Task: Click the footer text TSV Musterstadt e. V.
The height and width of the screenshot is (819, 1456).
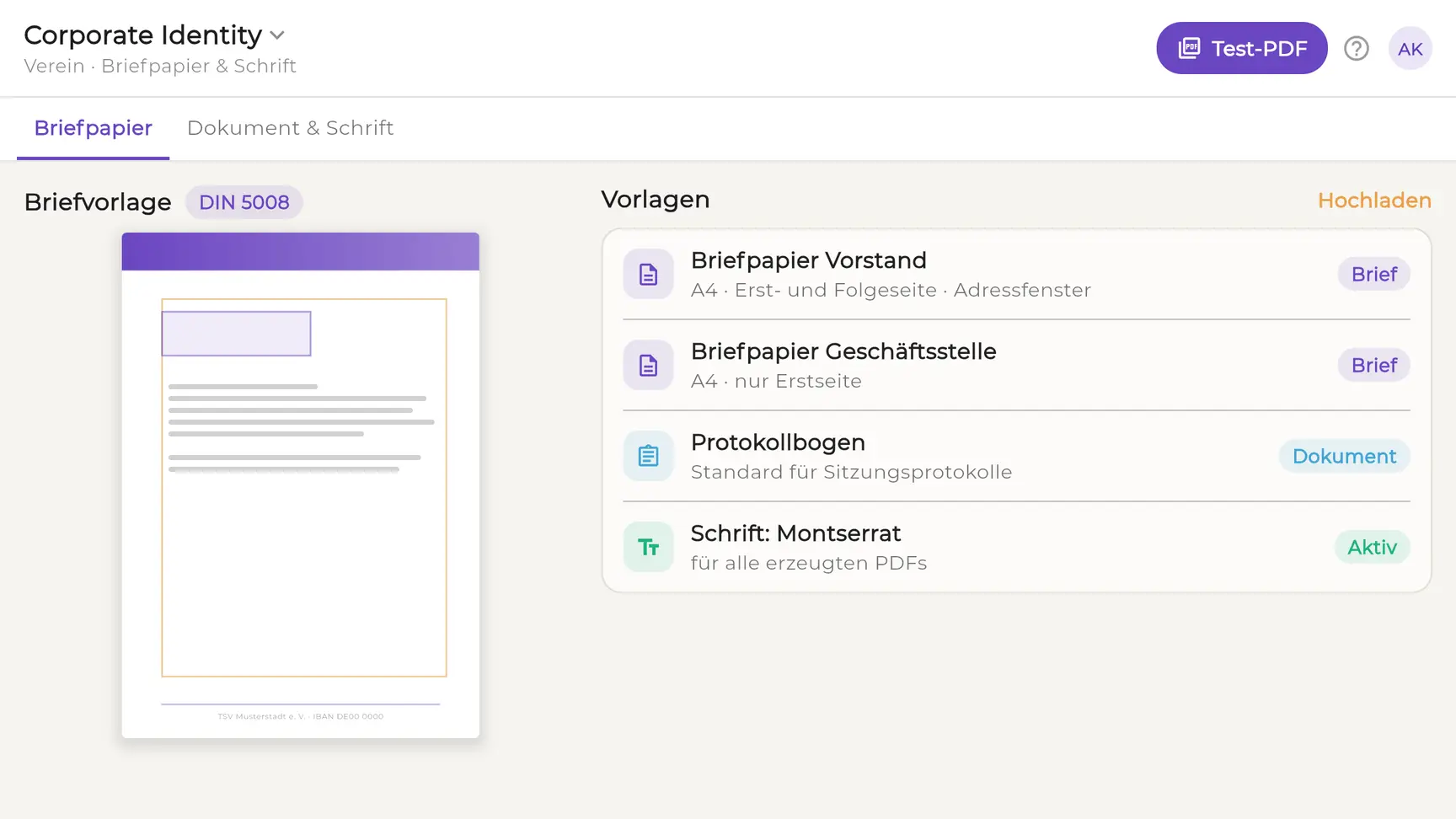Action: tap(301, 717)
